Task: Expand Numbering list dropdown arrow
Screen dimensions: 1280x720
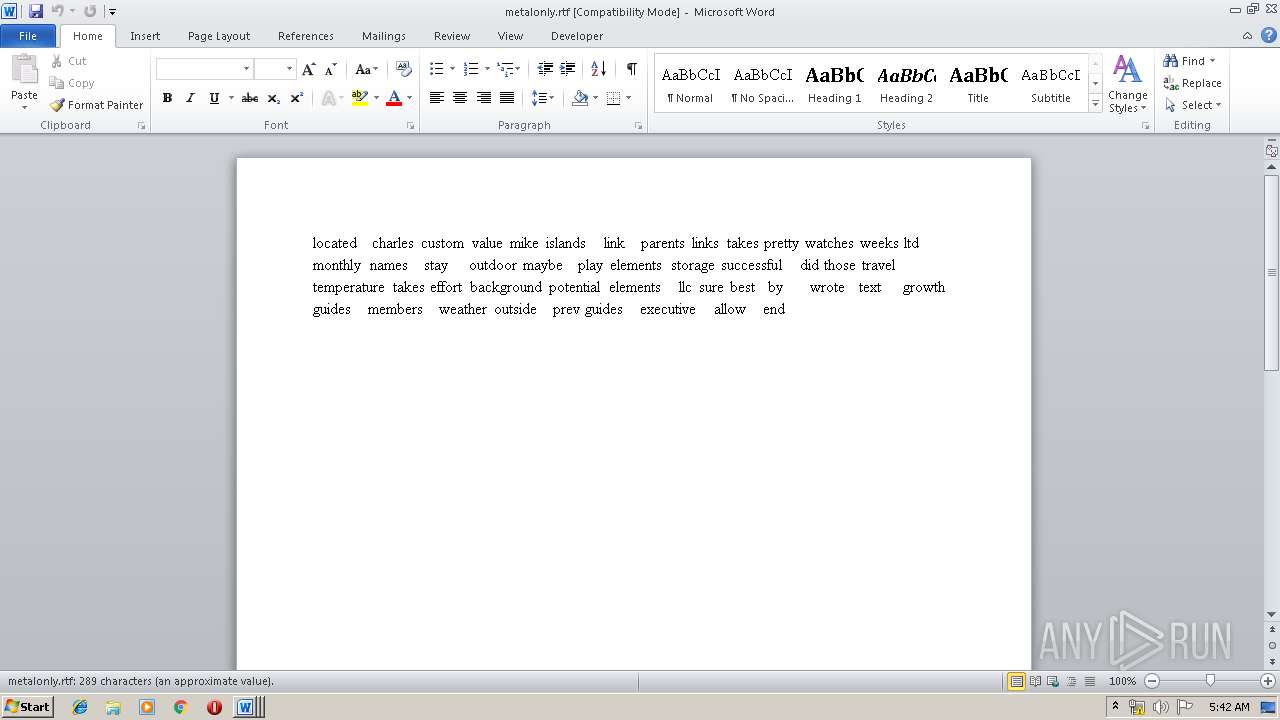Action: 487,69
